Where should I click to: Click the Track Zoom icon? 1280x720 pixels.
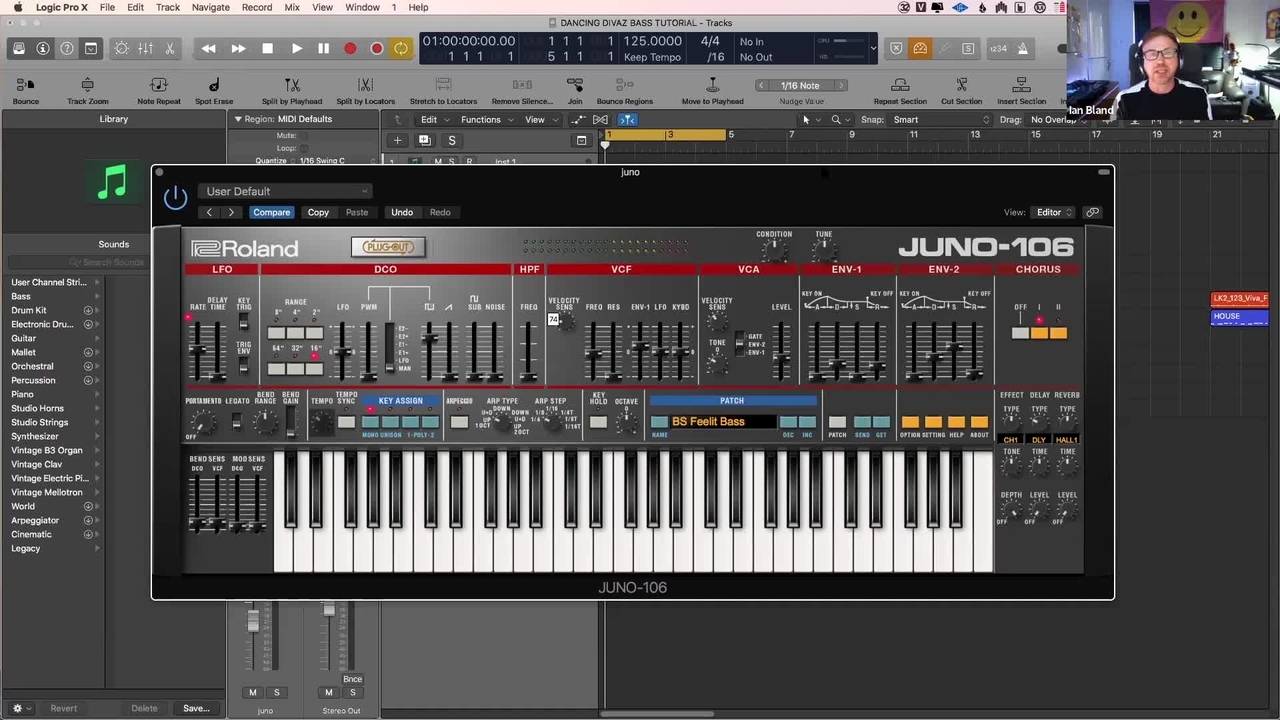click(x=87, y=90)
